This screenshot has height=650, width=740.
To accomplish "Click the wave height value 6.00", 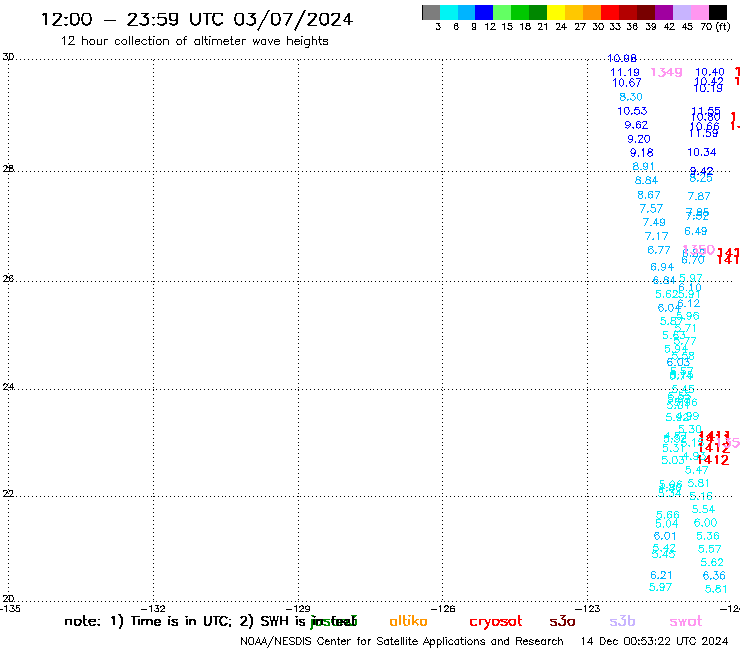I will (706, 523).
